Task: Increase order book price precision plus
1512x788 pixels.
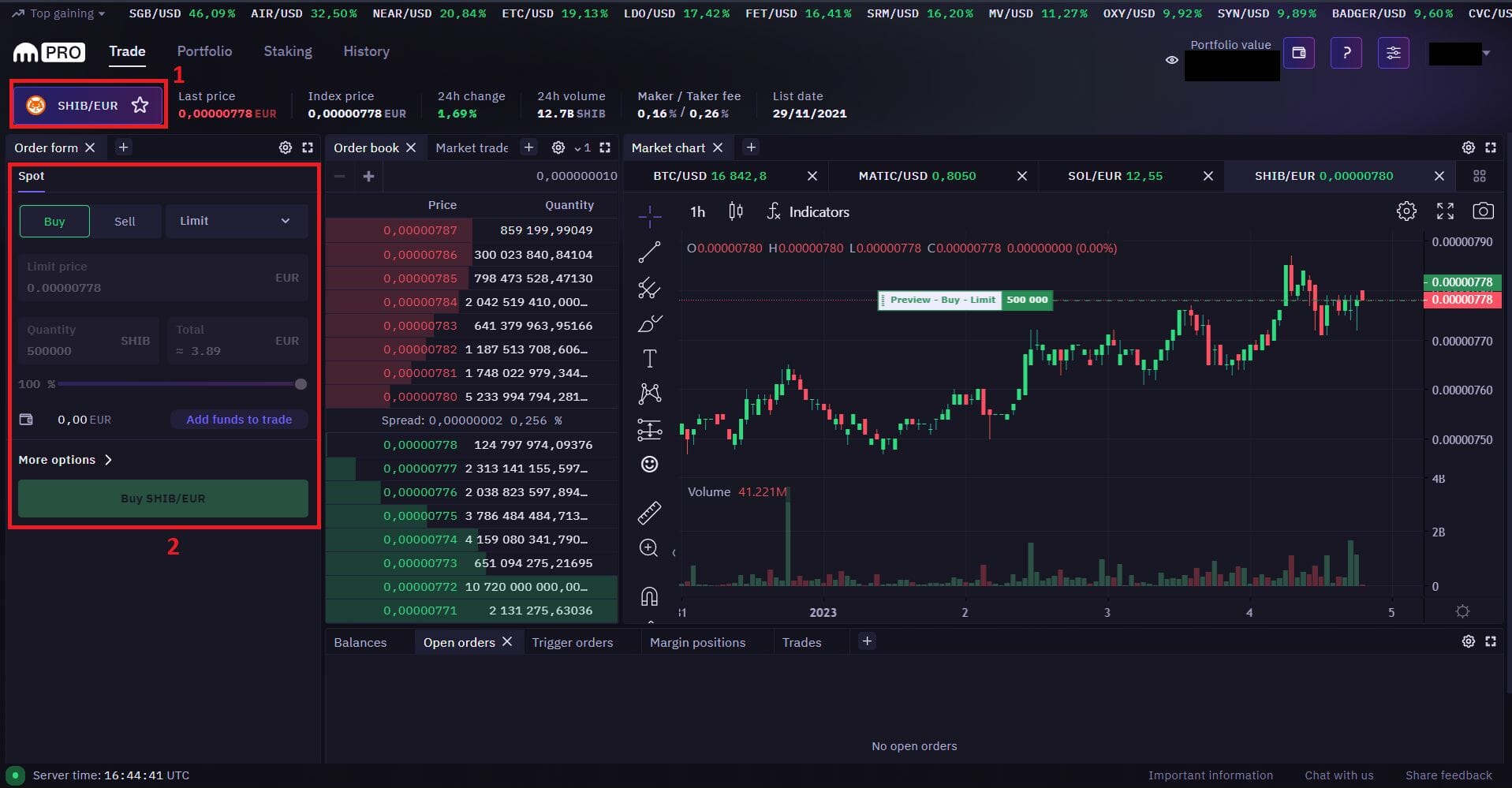Action: click(x=368, y=176)
